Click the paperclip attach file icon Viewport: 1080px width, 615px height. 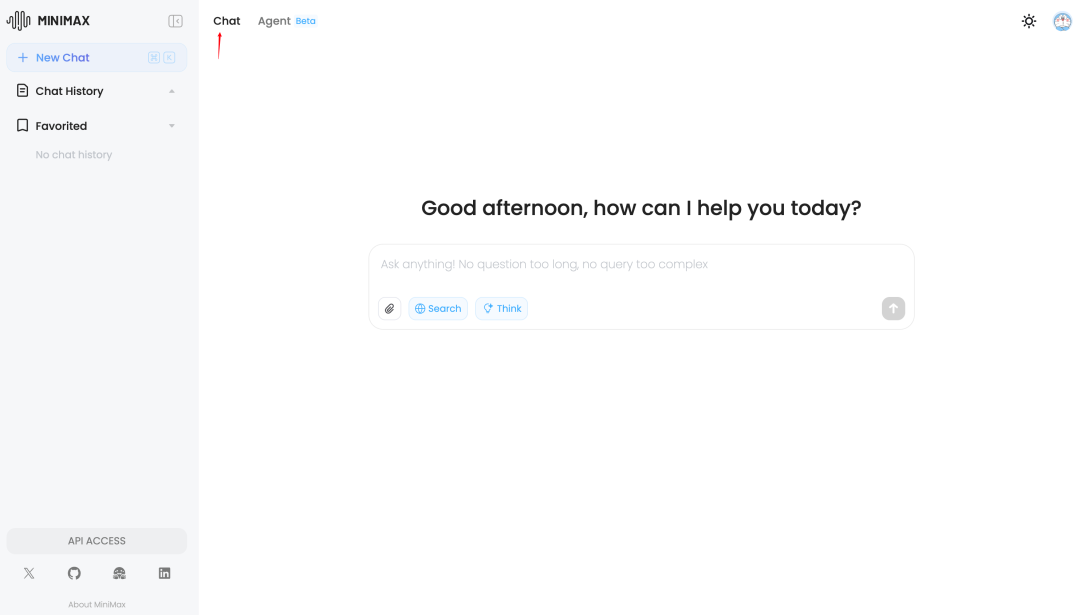pyautogui.click(x=390, y=309)
